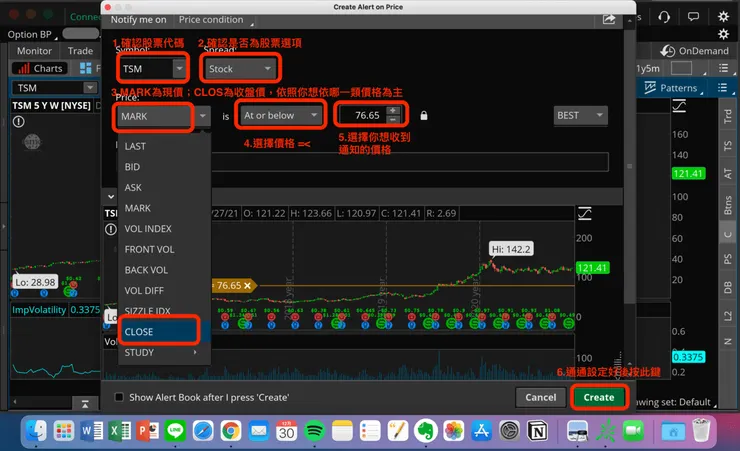Click the ImpVolatility study label
The image size is (740, 451).
pos(39,310)
